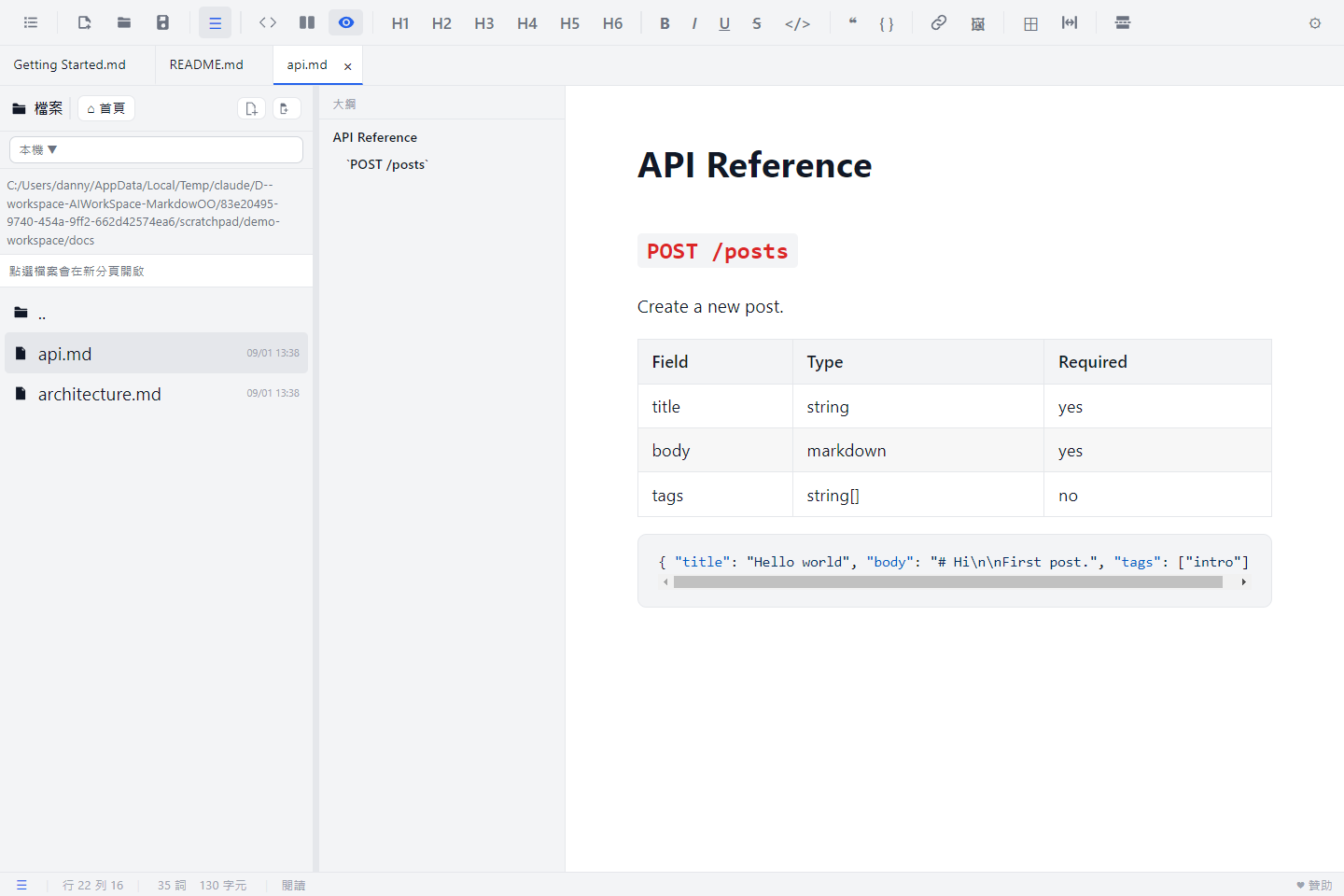Jump to API Reference in the outline

[375, 137]
